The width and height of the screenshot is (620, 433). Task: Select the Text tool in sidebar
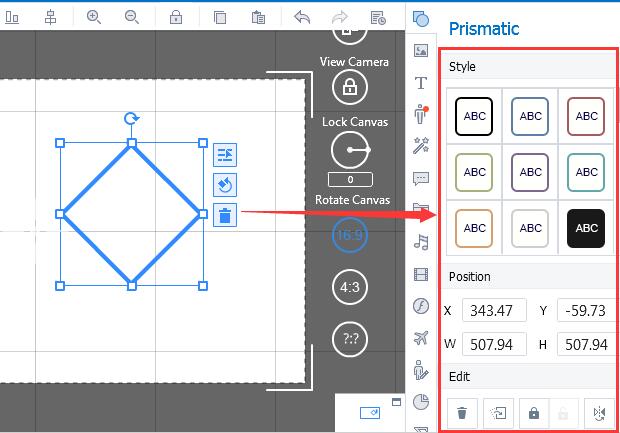coord(421,83)
